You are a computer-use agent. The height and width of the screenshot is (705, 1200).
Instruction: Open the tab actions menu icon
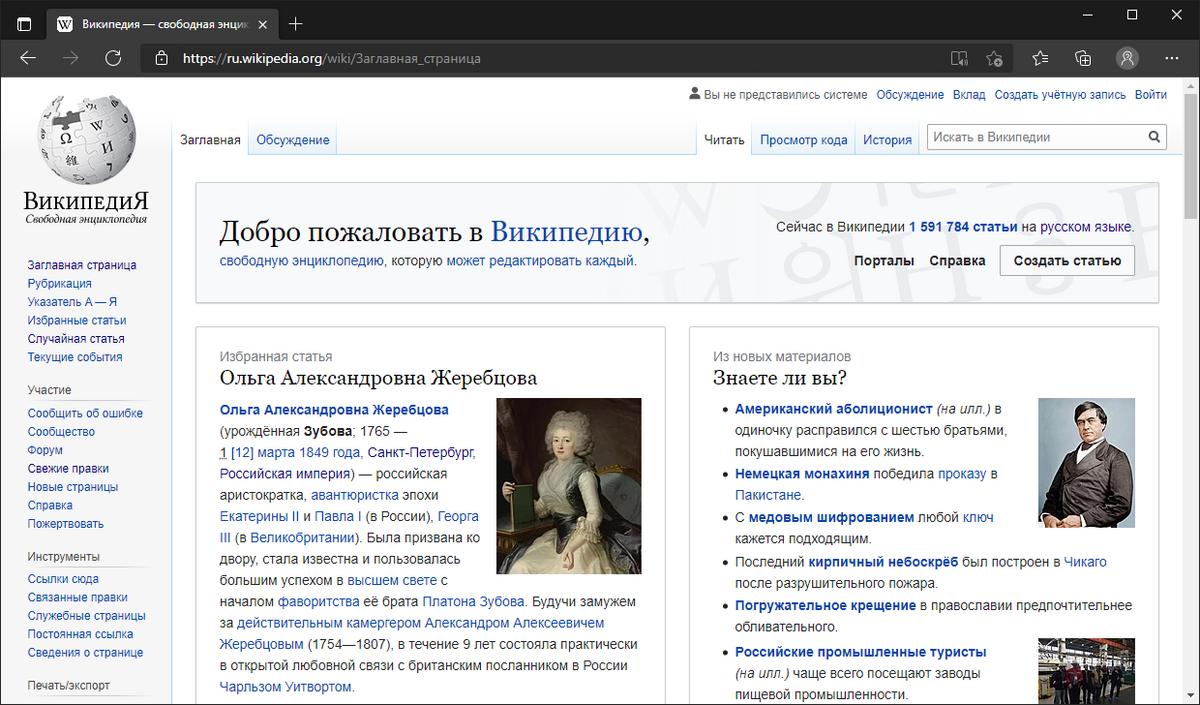pos(25,24)
